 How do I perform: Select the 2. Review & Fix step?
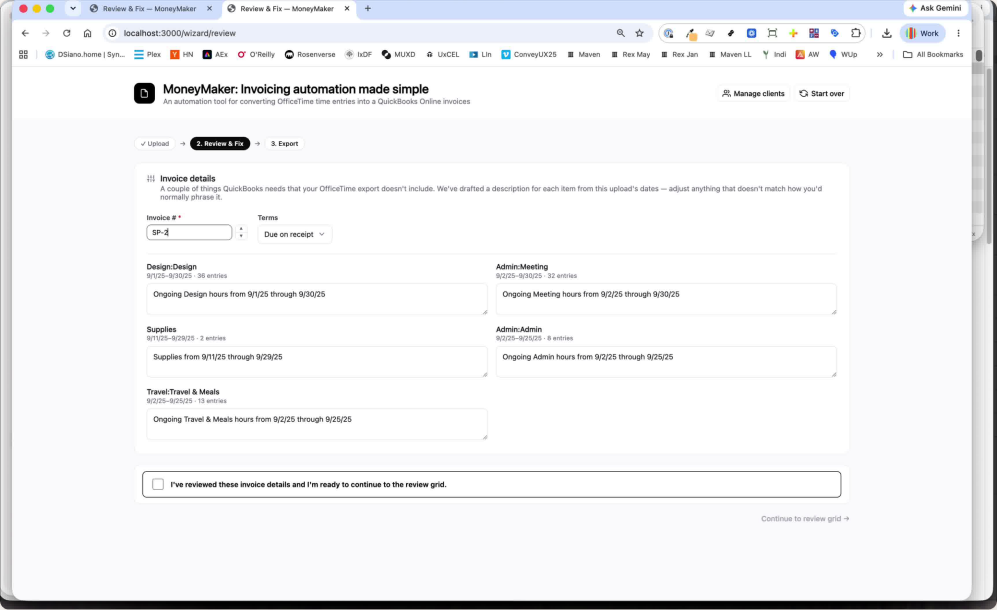tap(220, 144)
